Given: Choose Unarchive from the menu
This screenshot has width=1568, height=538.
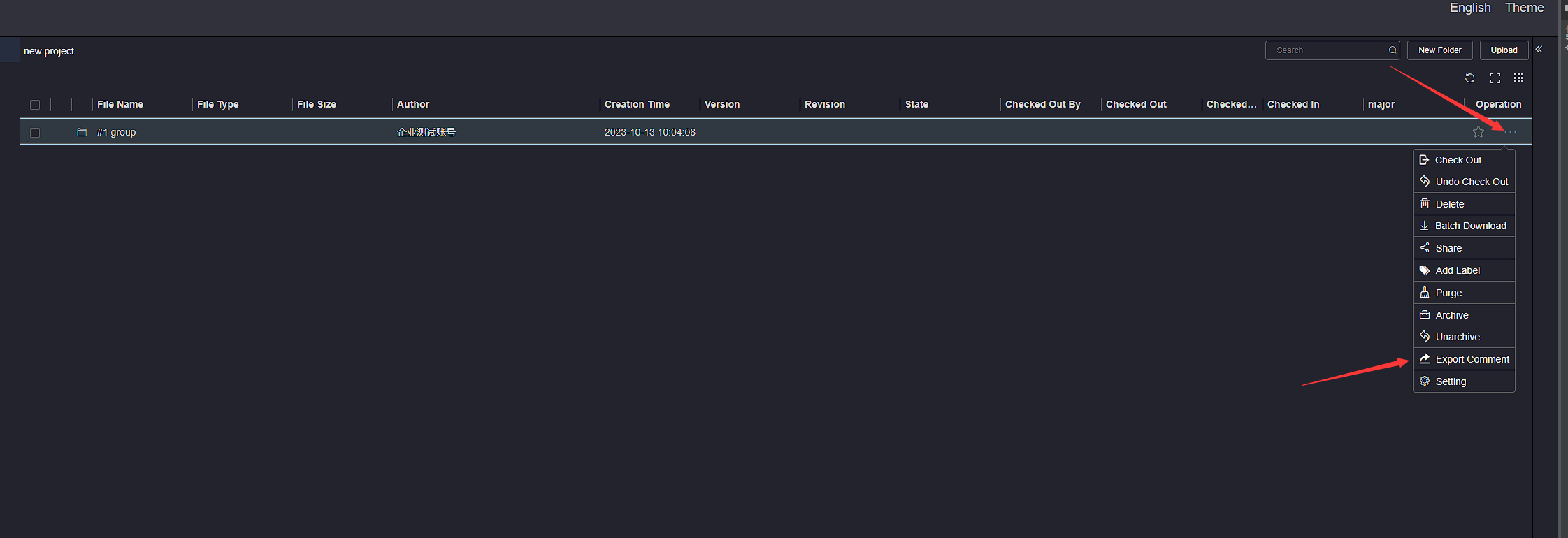Looking at the screenshot, I should tap(1464, 337).
